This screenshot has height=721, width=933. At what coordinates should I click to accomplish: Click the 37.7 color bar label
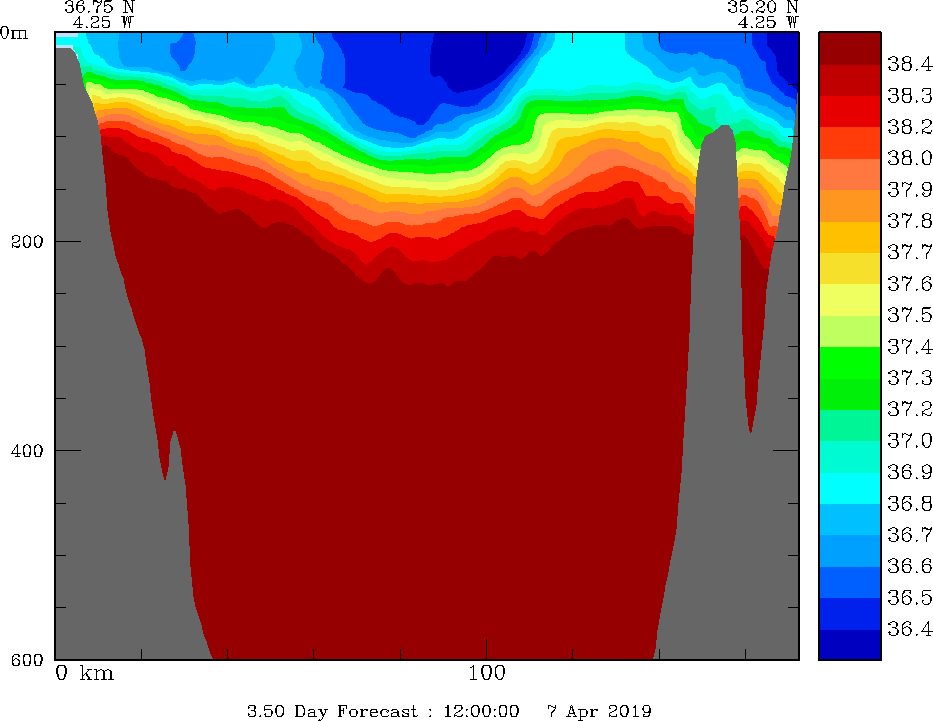point(909,252)
